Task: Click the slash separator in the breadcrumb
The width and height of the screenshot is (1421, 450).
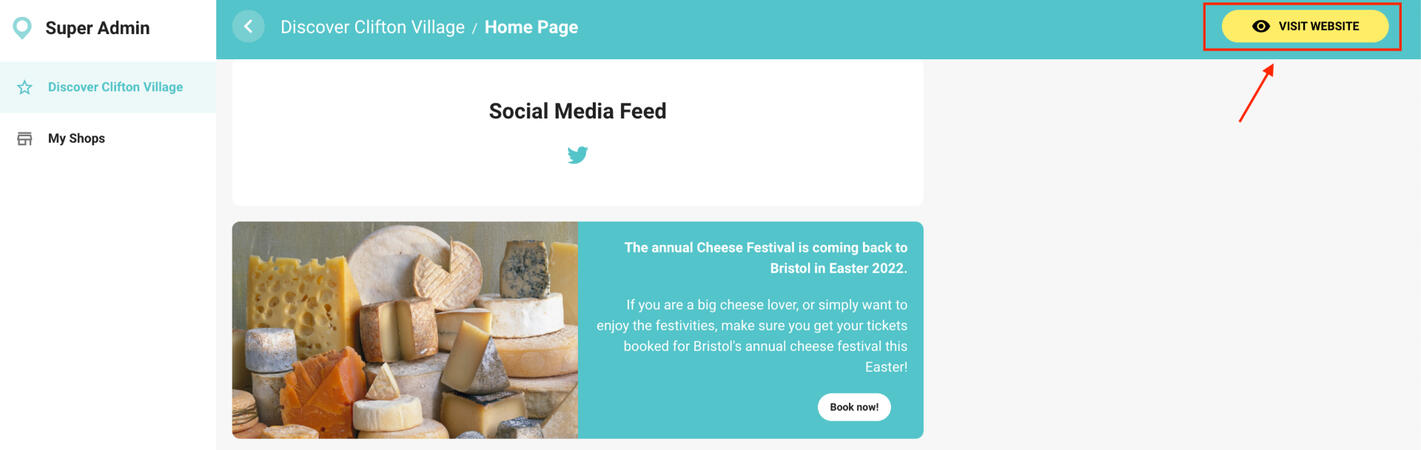Action: 475,28
